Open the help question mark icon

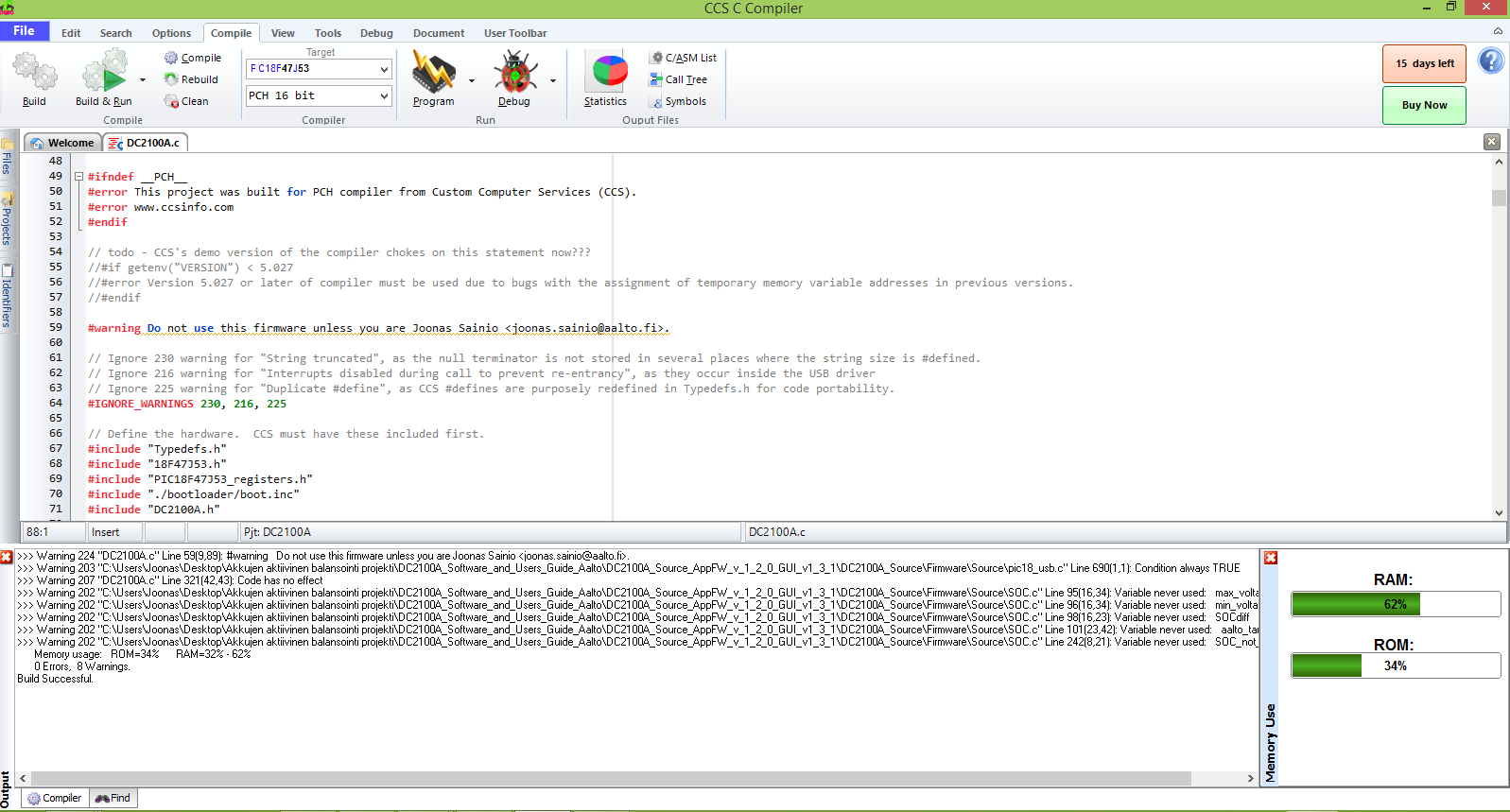click(1491, 61)
